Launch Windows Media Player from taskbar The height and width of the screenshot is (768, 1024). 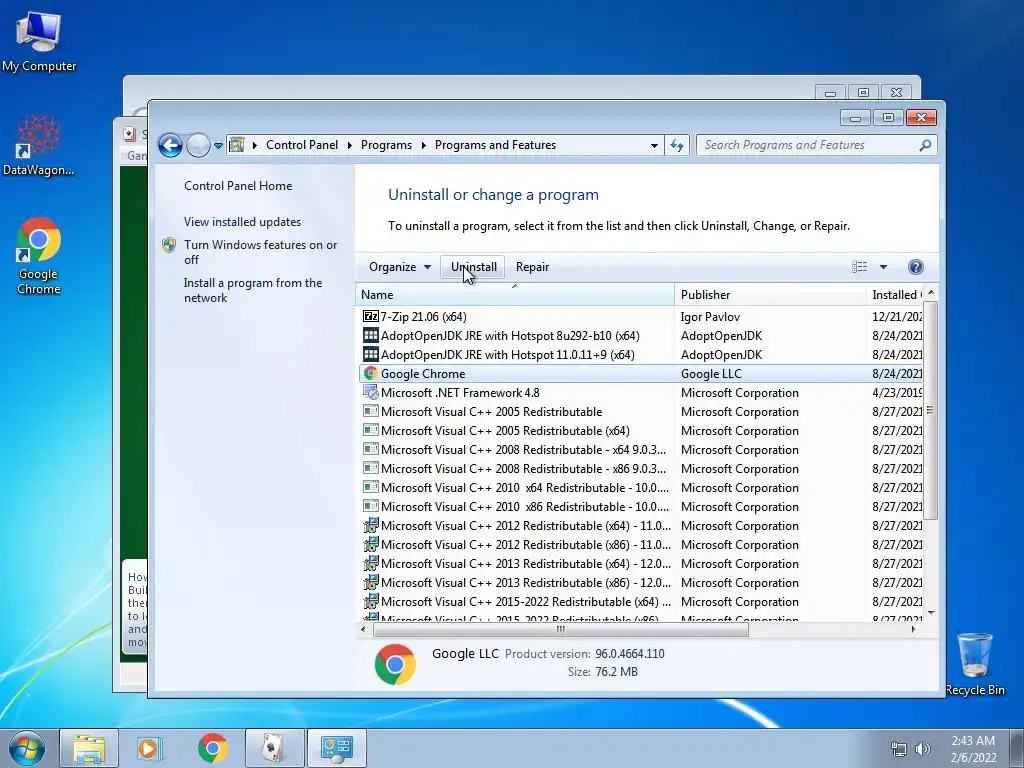coord(150,748)
